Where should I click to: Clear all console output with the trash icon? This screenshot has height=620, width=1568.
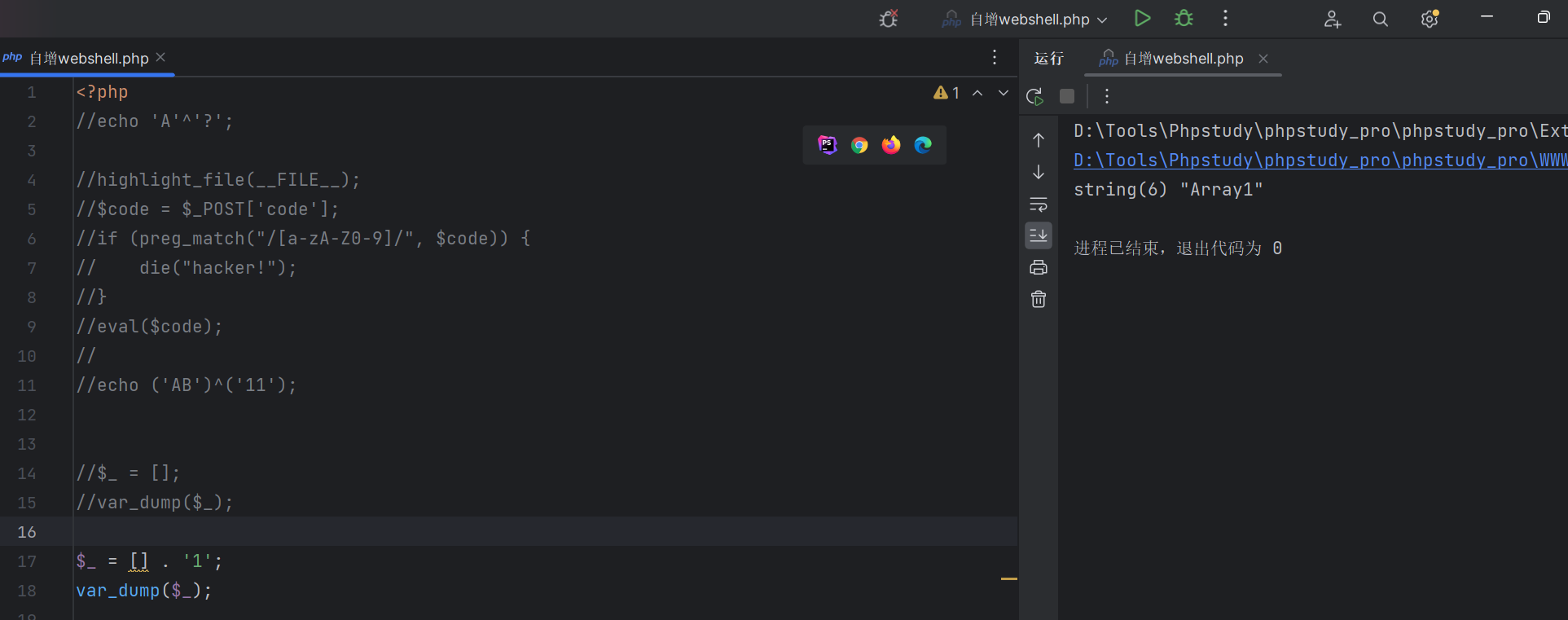(1039, 299)
